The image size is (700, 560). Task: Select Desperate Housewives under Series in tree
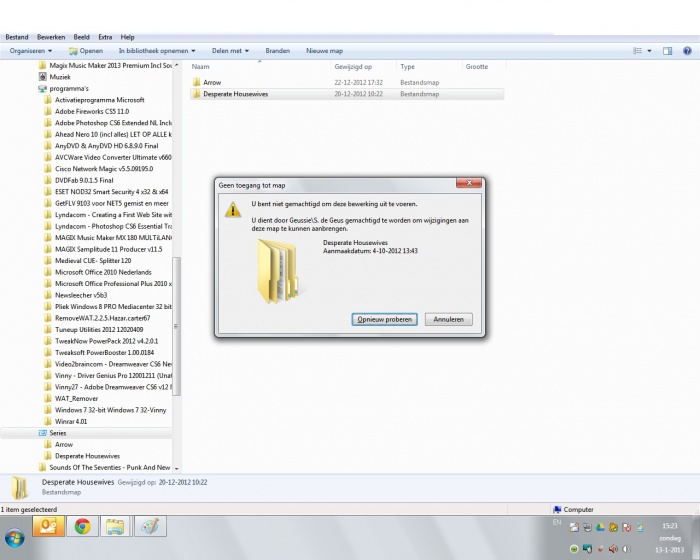click(87, 456)
